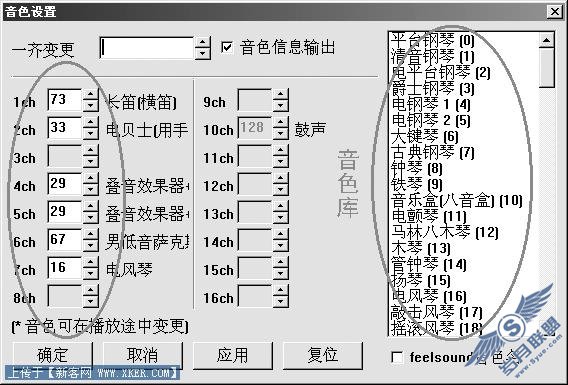This screenshot has width=568, height=385.
Task: Choose 电风琴 (16) in the instrument list
Action: pos(429,296)
